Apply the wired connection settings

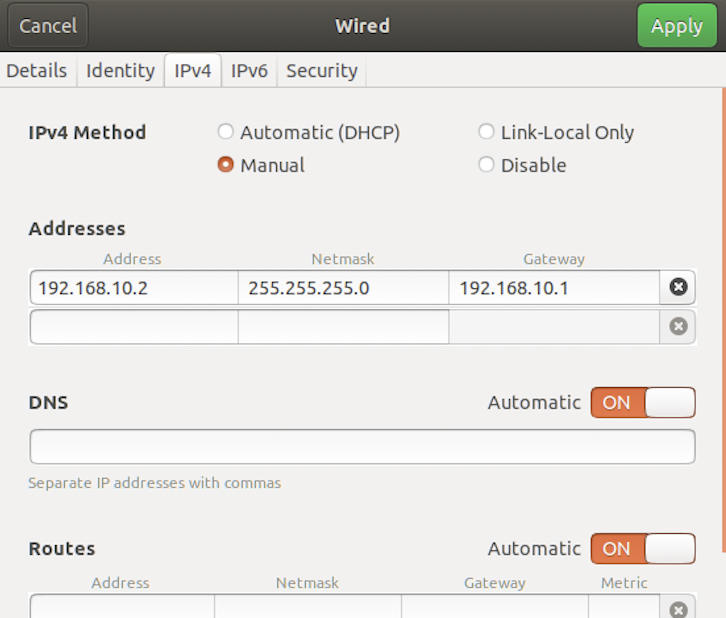pyautogui.click(x=676, y=26)
